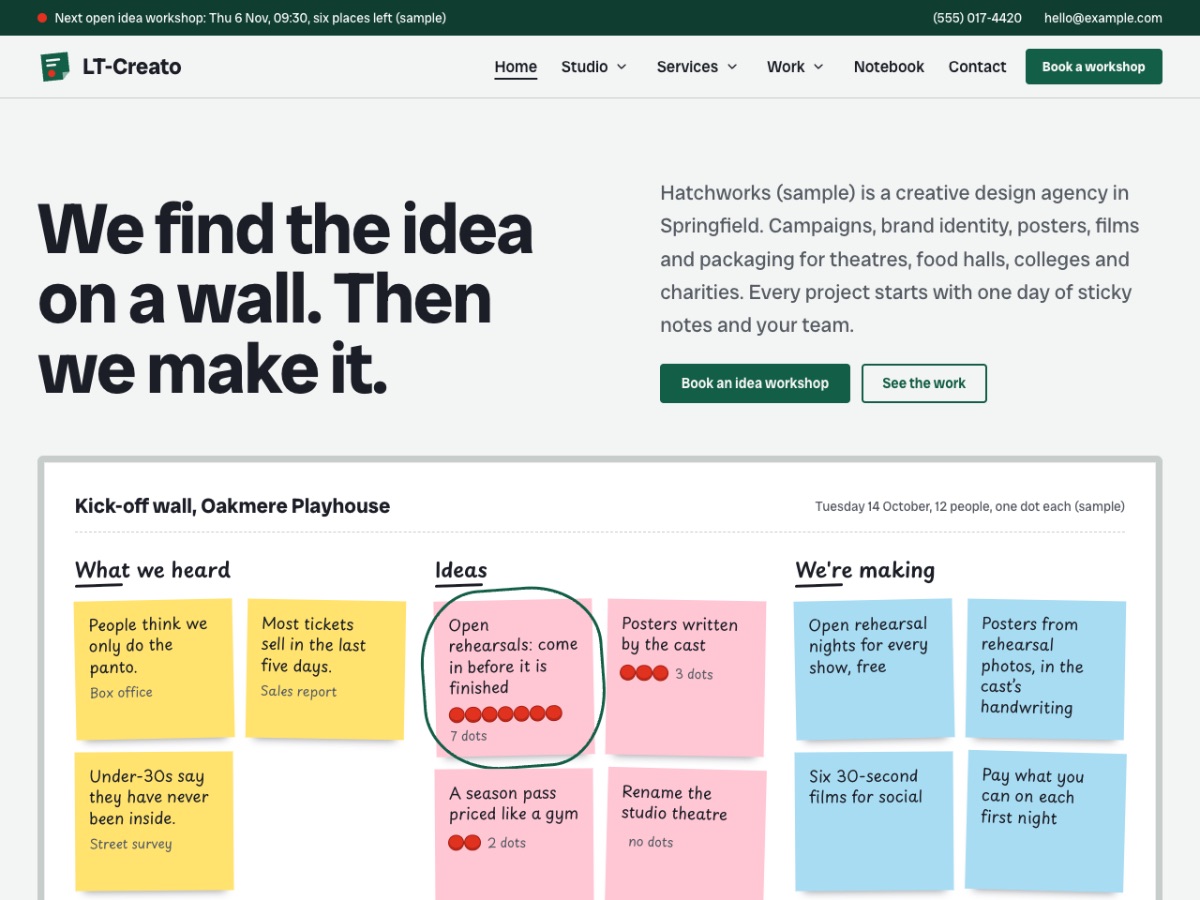Click the 'no dots' label
1200x900 pixels.
point(651,842)
